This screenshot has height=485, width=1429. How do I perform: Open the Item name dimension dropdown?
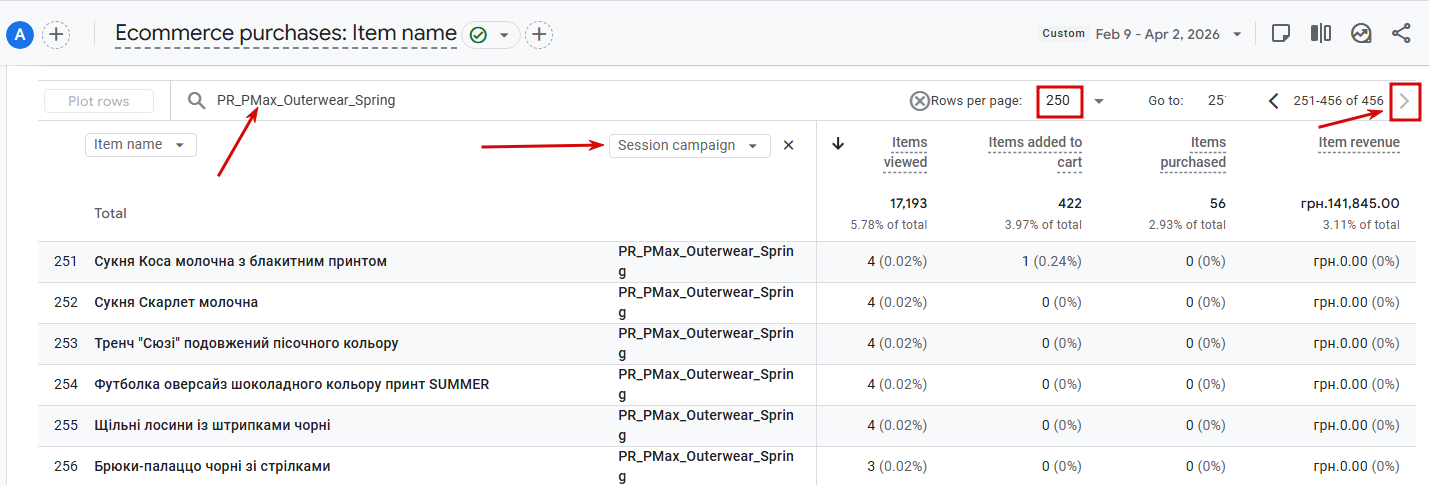tap(140, 145)
